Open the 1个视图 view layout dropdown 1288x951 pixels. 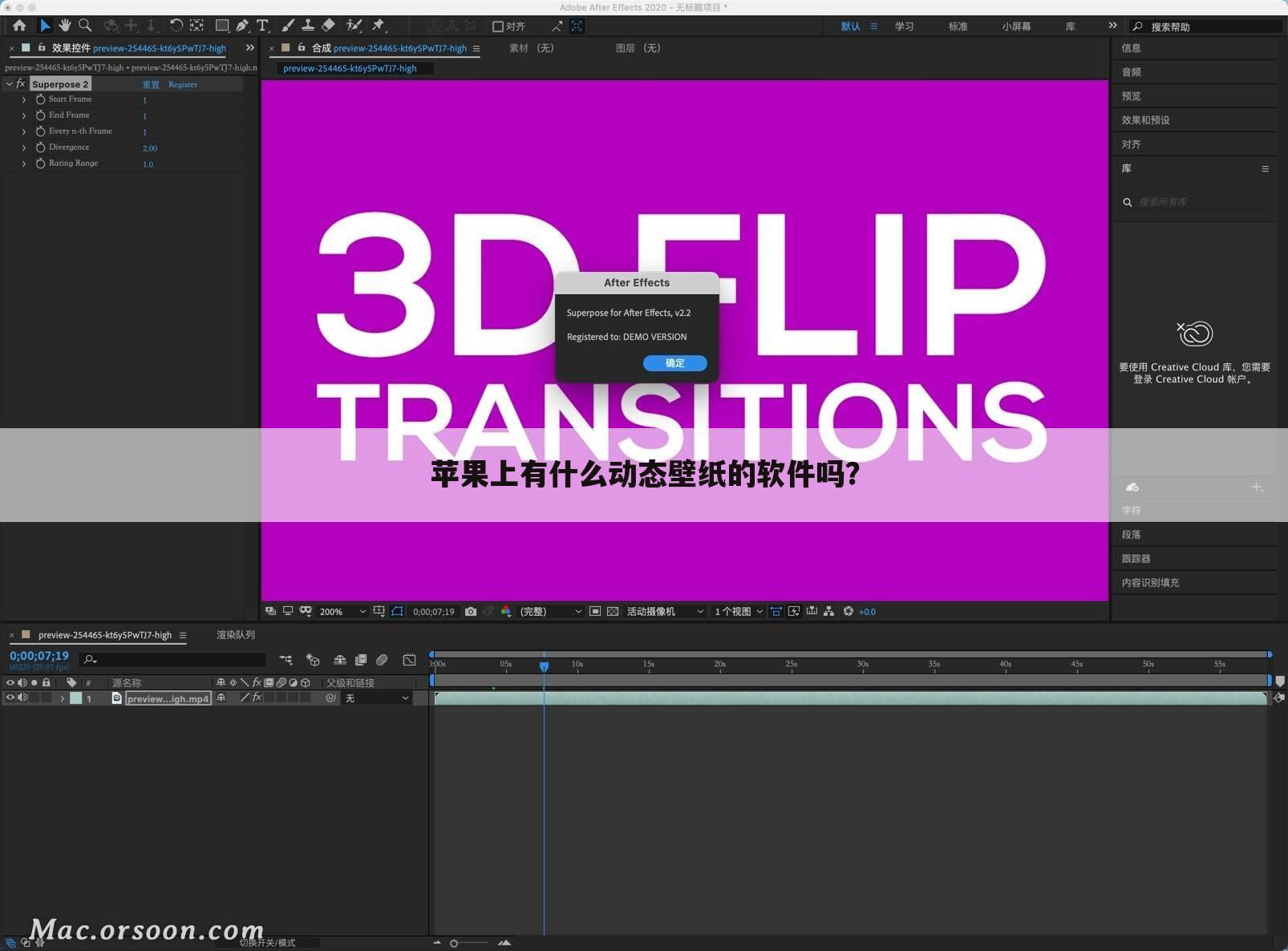pyautogui.click(x=738, y=611)
